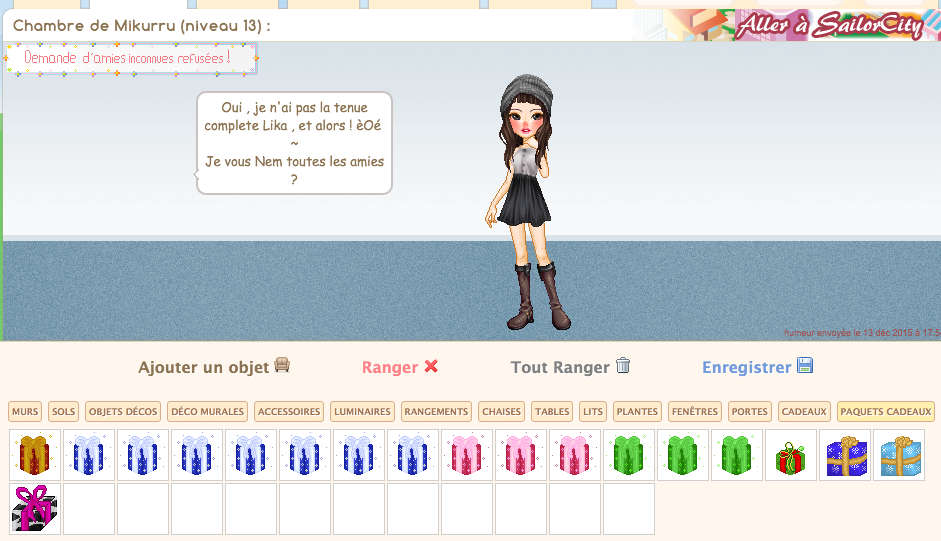Viewport: 941px width, 541px height.
Task: Go to SailorCity banner link
Action: pos(829,26)
